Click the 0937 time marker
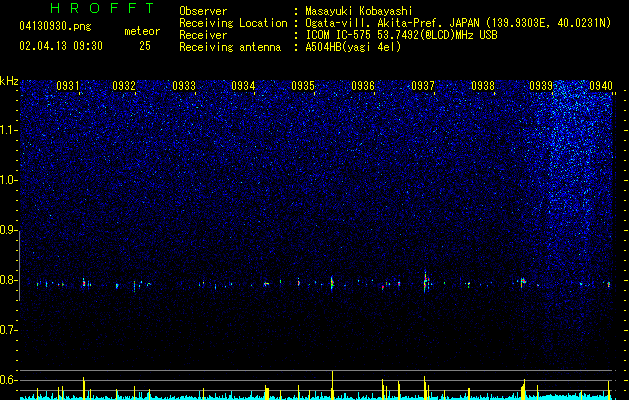This screenshot has height=400, width=629. [423, 86]
